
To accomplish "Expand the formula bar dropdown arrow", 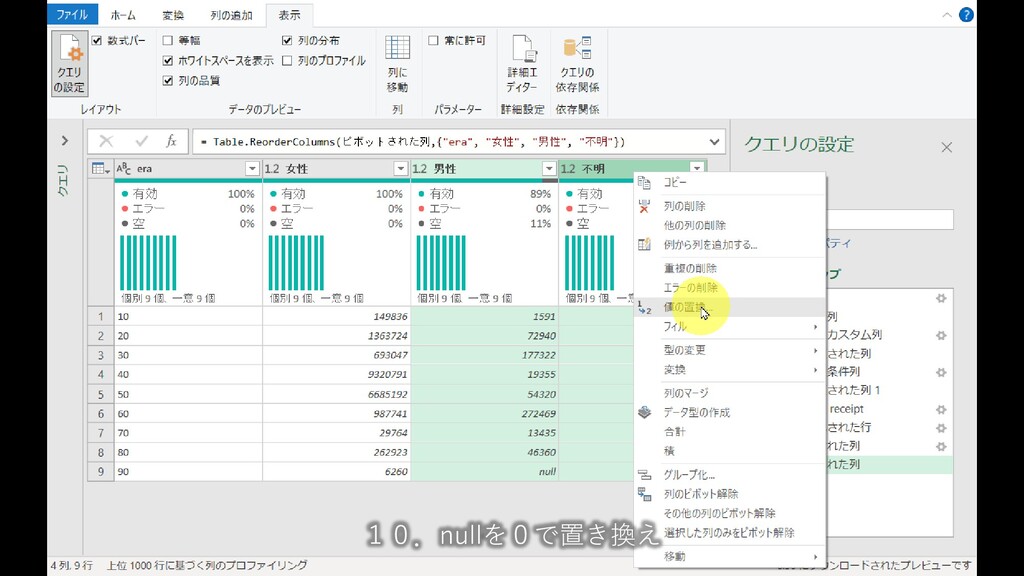I will pos(714,142).
